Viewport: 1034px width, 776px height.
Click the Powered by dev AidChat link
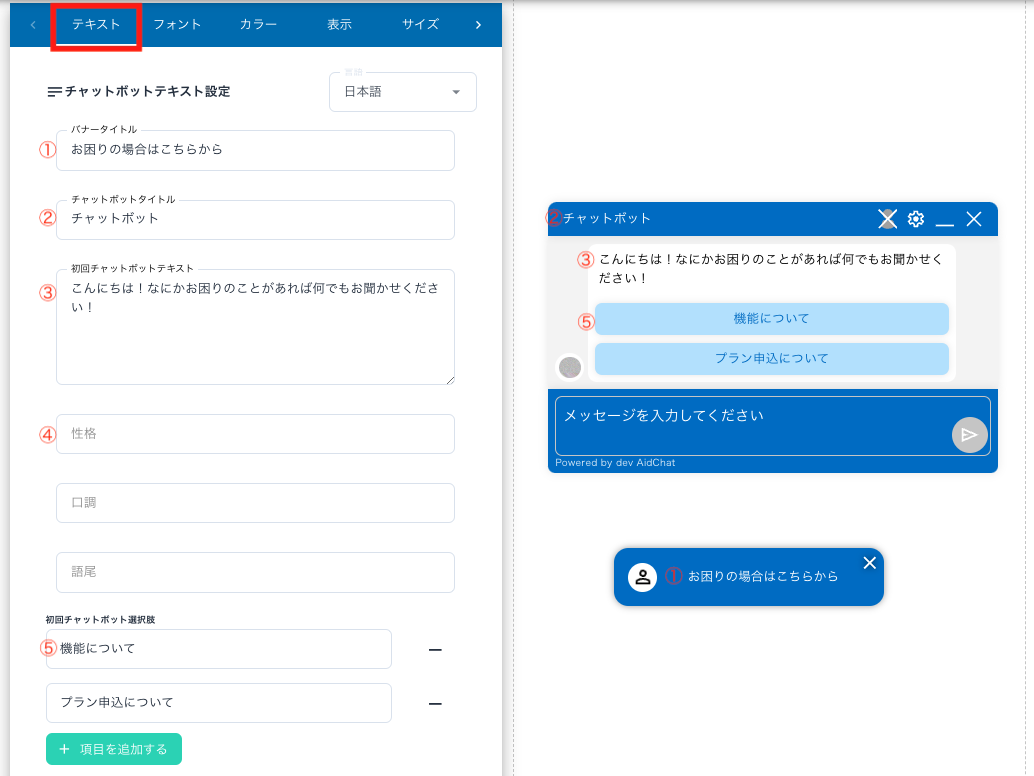616,462
